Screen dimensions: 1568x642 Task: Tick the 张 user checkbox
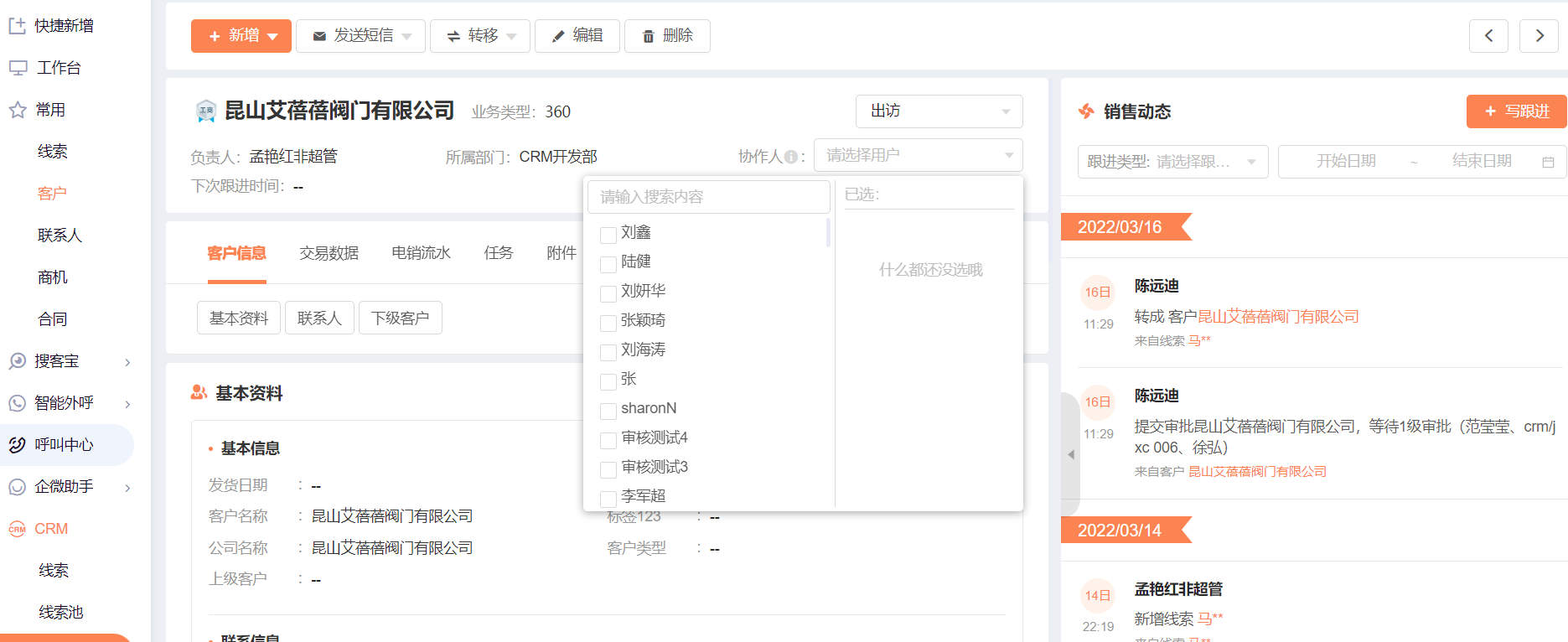click(608, 382)
